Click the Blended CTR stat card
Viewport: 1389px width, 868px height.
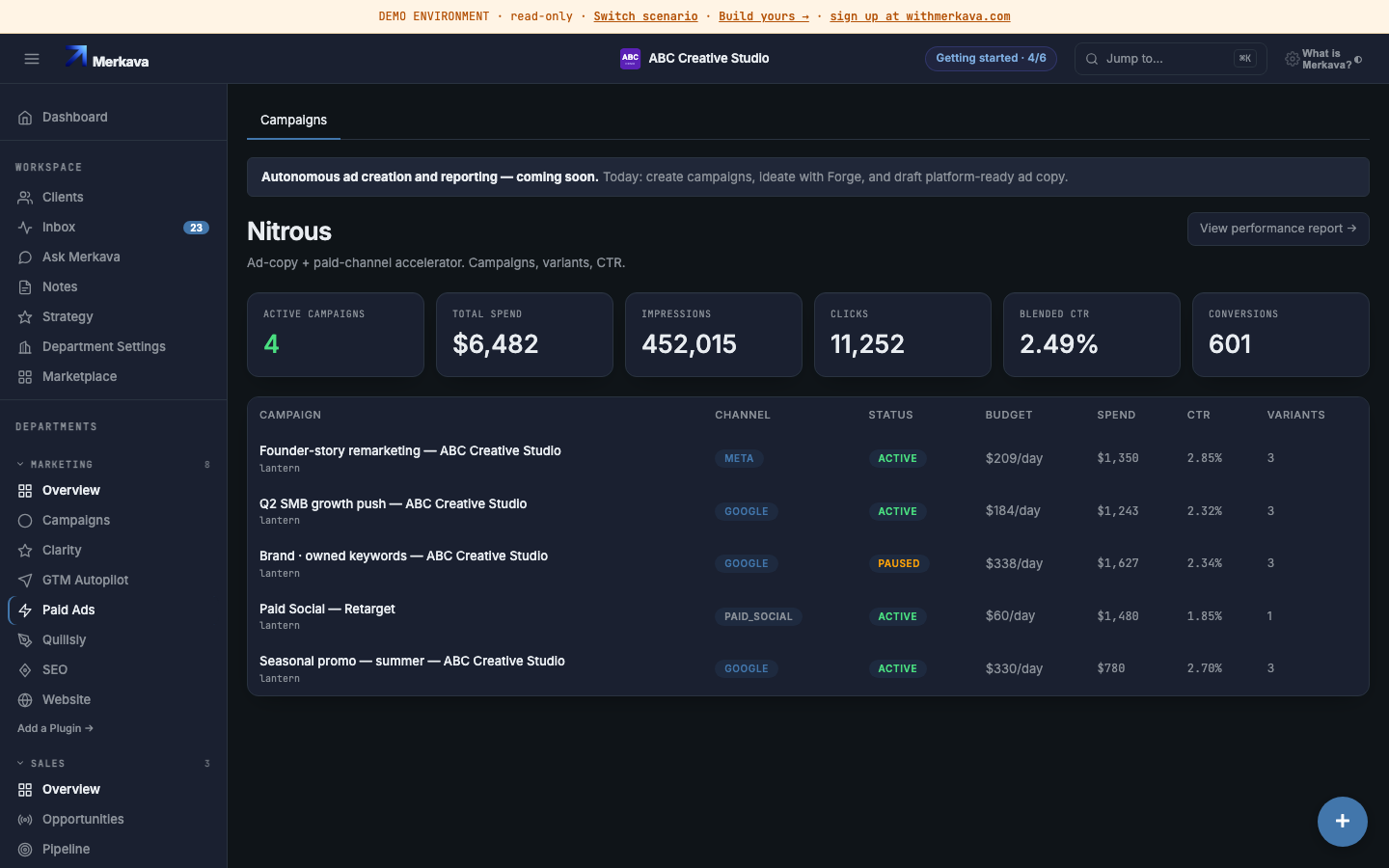tap(1092, 335)
